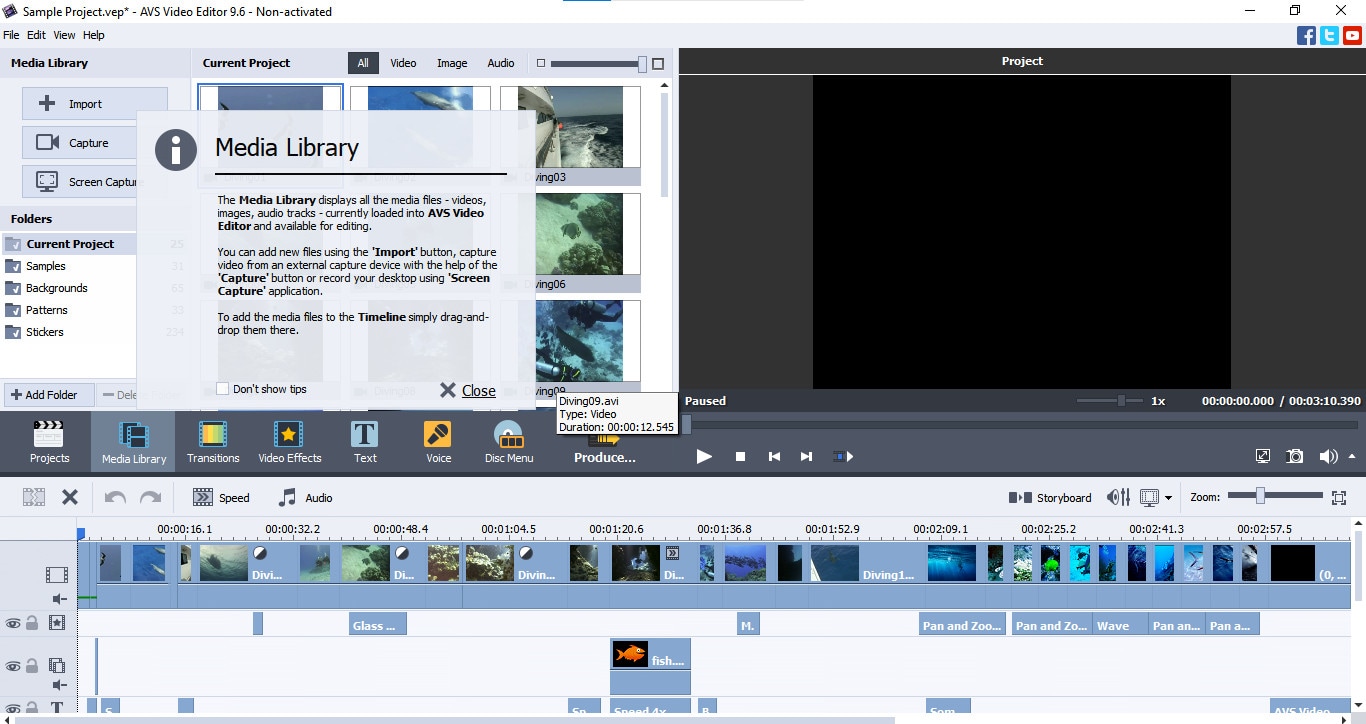The height and width of the screenshot is (724, 1366).
Task: Open the Edit menu
Action: pyautogui.click(x=36, y=35)
